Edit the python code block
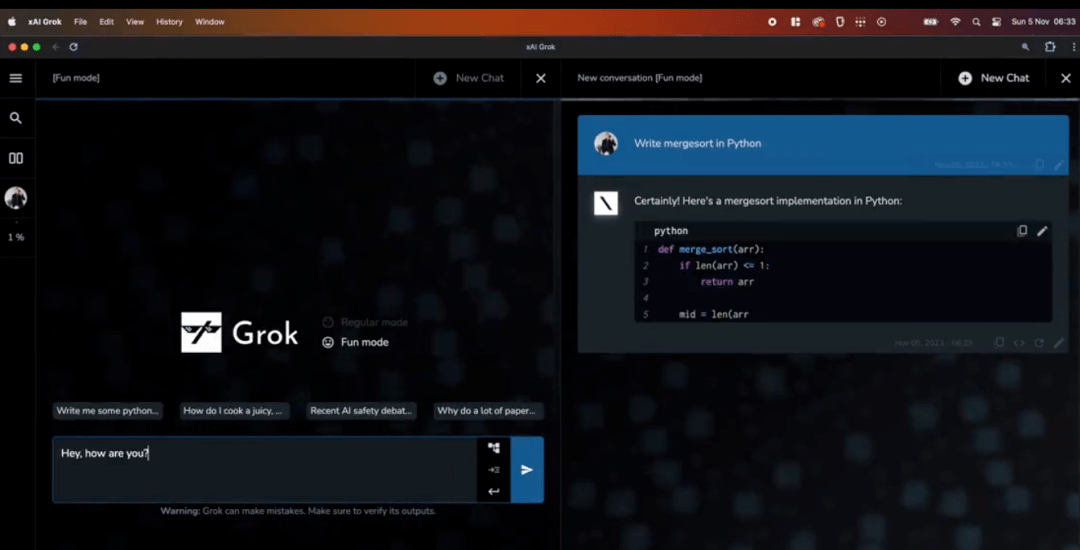Viewport: 1080px width, 550px height. 1042,231
